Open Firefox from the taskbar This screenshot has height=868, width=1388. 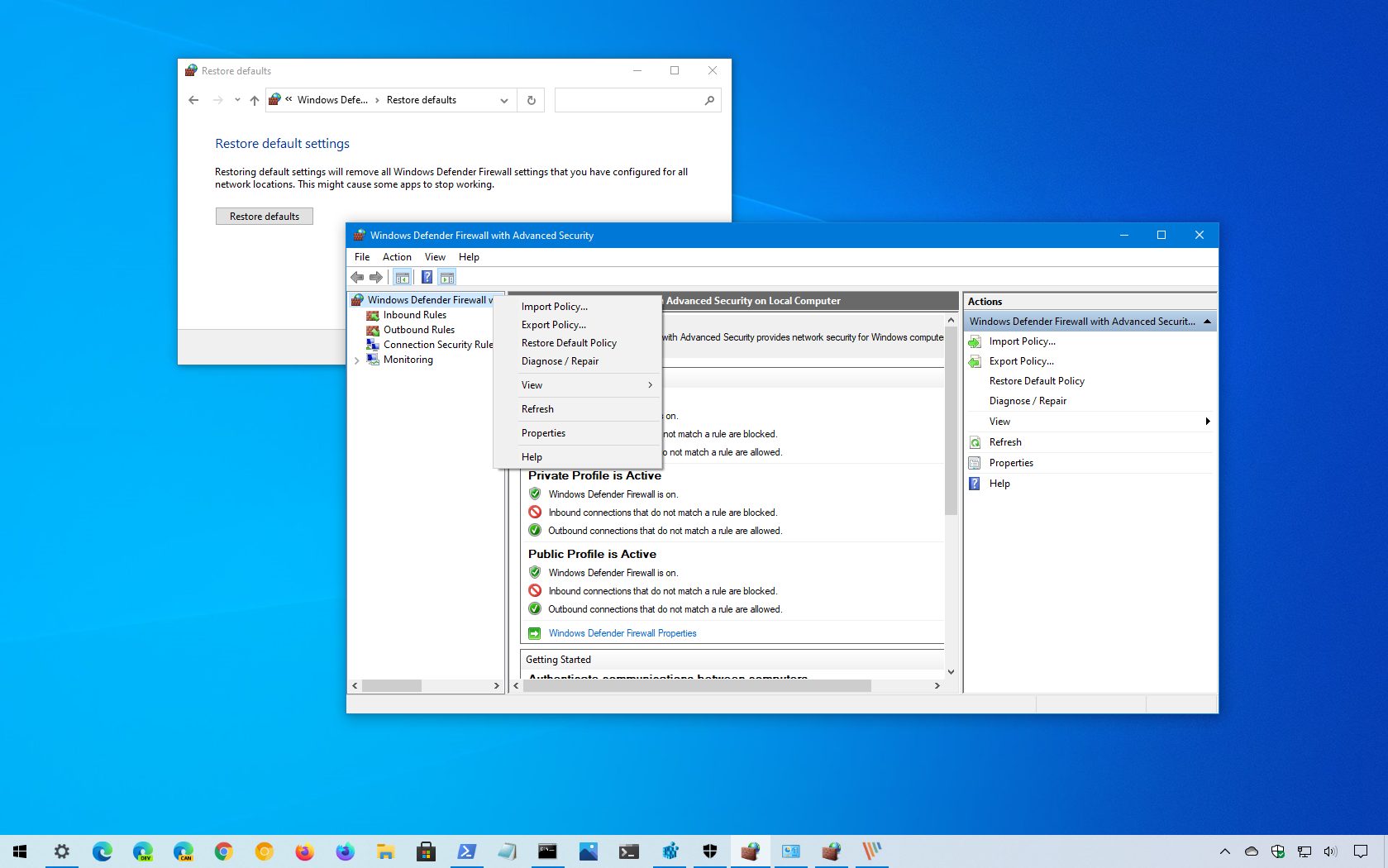pyautogui.click(x=304, y=851)
